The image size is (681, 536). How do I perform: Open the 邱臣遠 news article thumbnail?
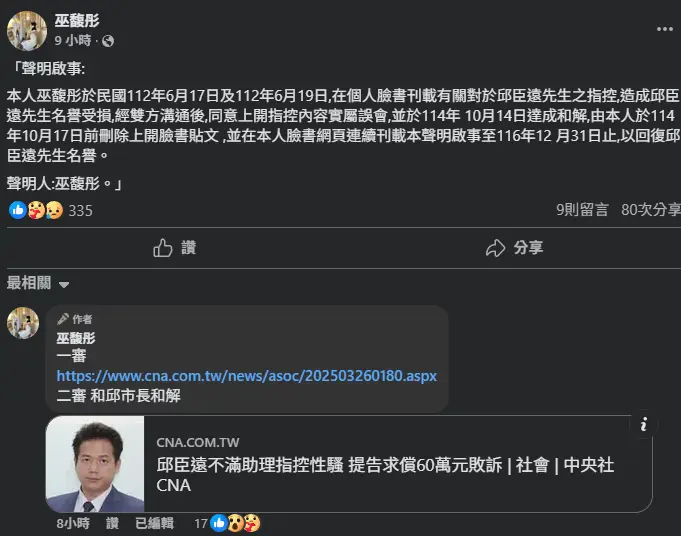(96, 463)
